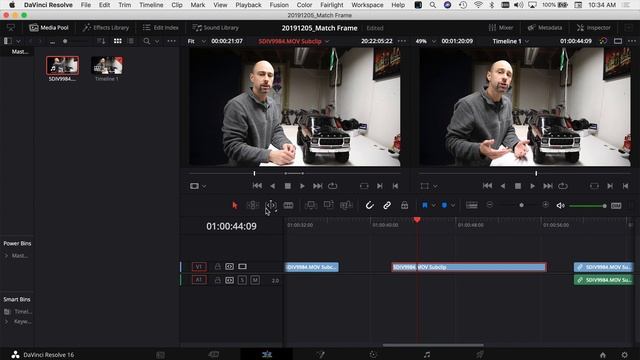Toggle the DIM audio button
The image size is (640, 360).
click(x=616, y=206)
